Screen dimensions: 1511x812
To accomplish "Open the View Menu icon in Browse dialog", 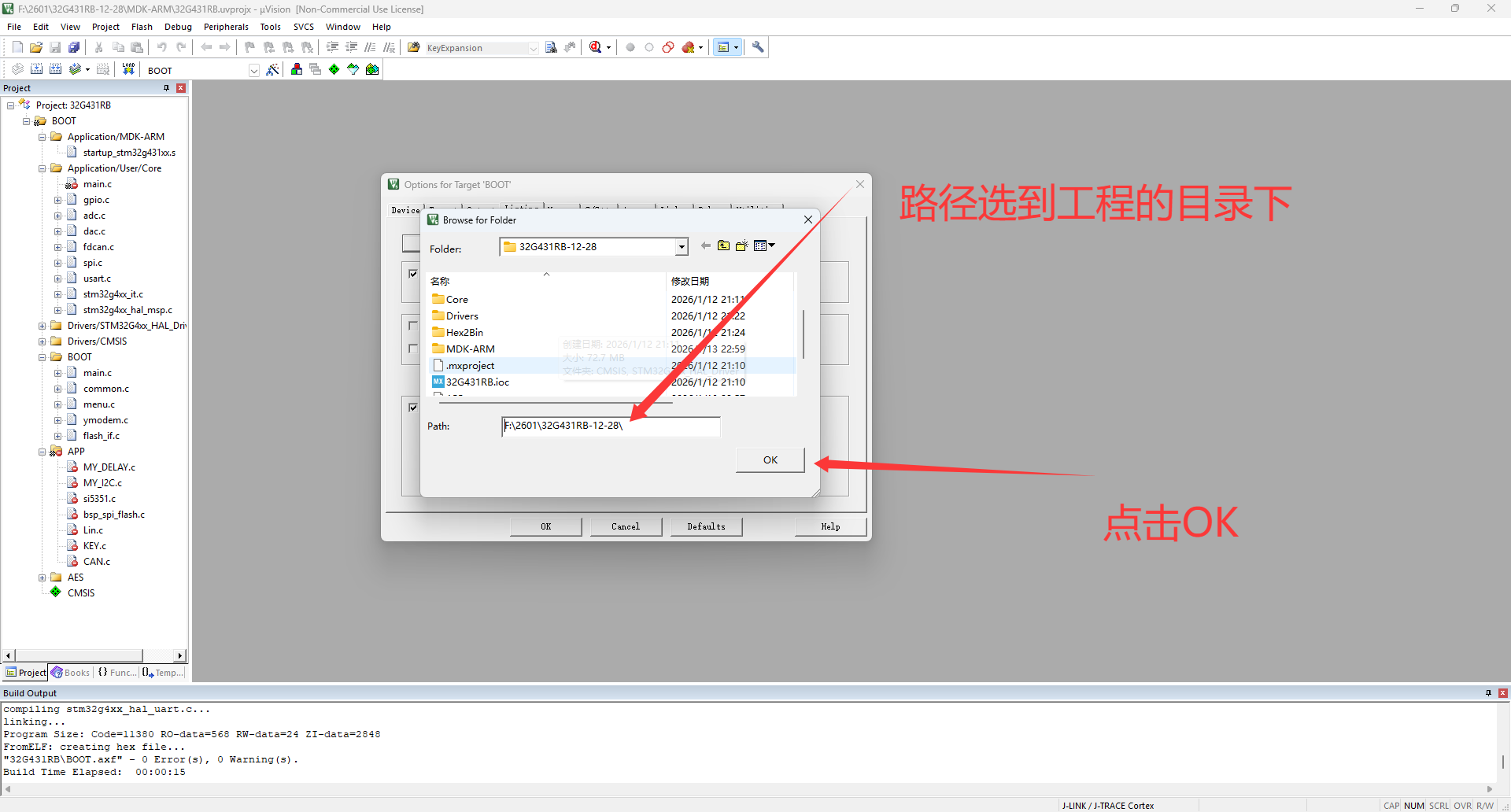I will point(763,246).
